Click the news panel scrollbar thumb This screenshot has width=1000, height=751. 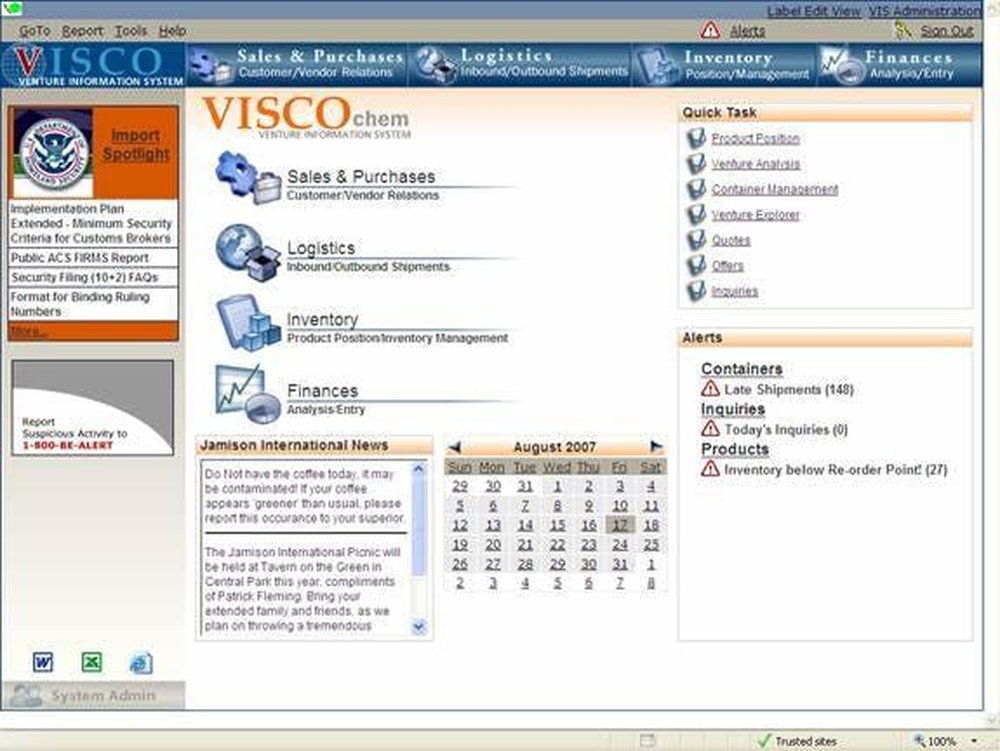tap(418, 526)
